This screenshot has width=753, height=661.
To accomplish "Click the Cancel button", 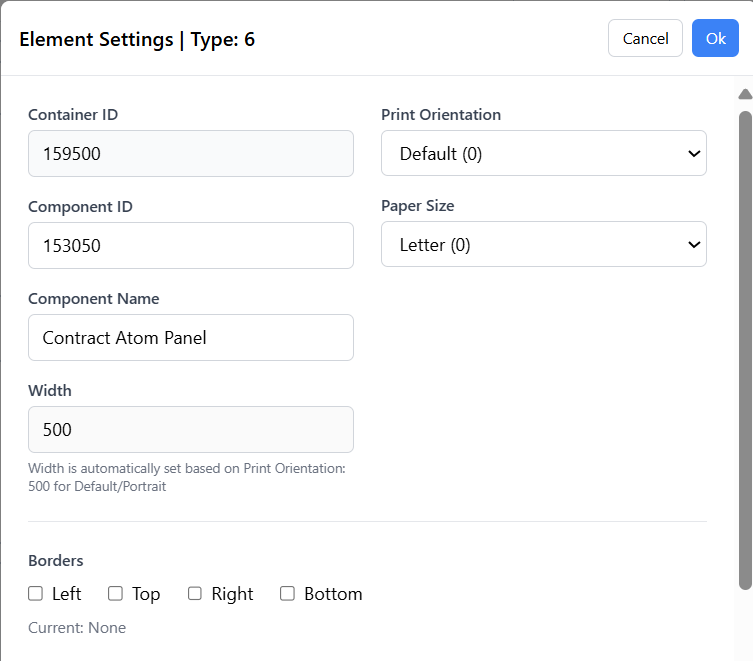I will [645, 38].
